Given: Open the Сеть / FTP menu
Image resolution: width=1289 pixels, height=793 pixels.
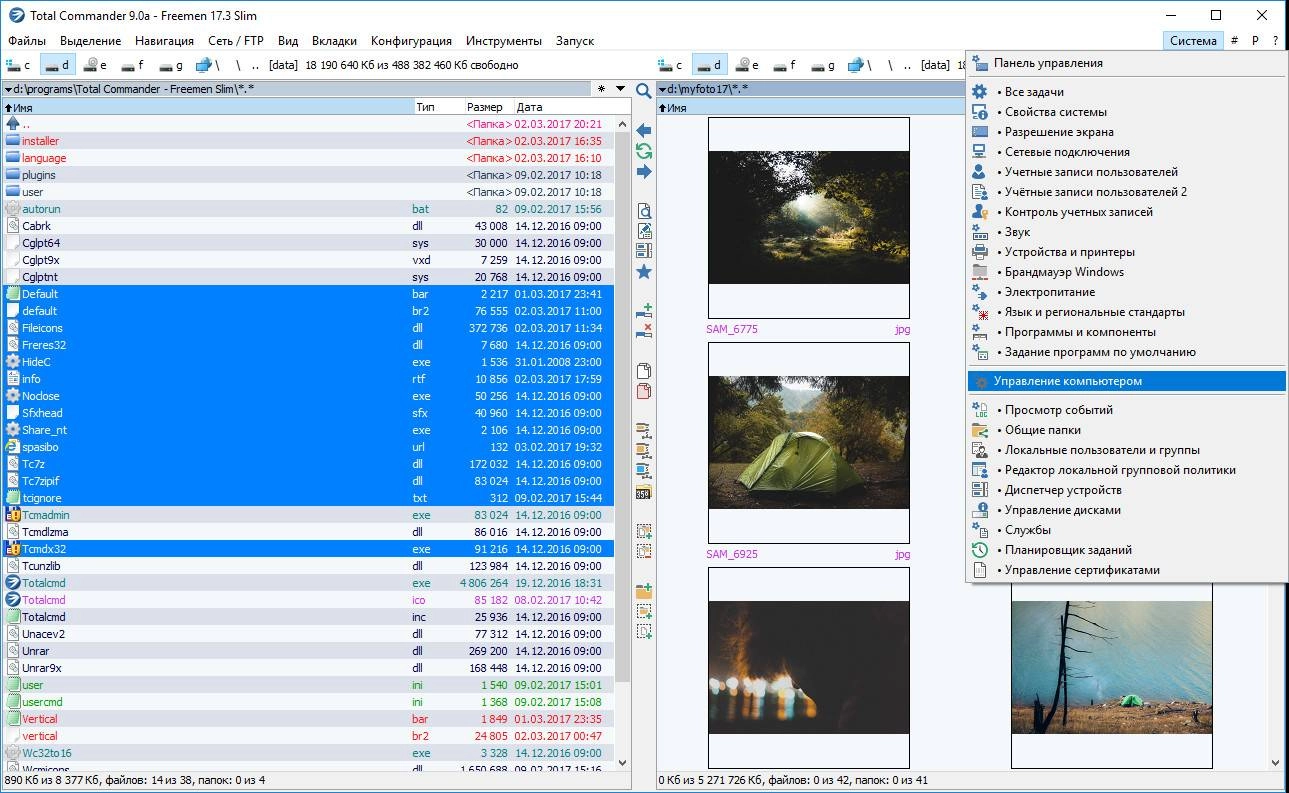Looking at the screenshot, I should 236,41.
